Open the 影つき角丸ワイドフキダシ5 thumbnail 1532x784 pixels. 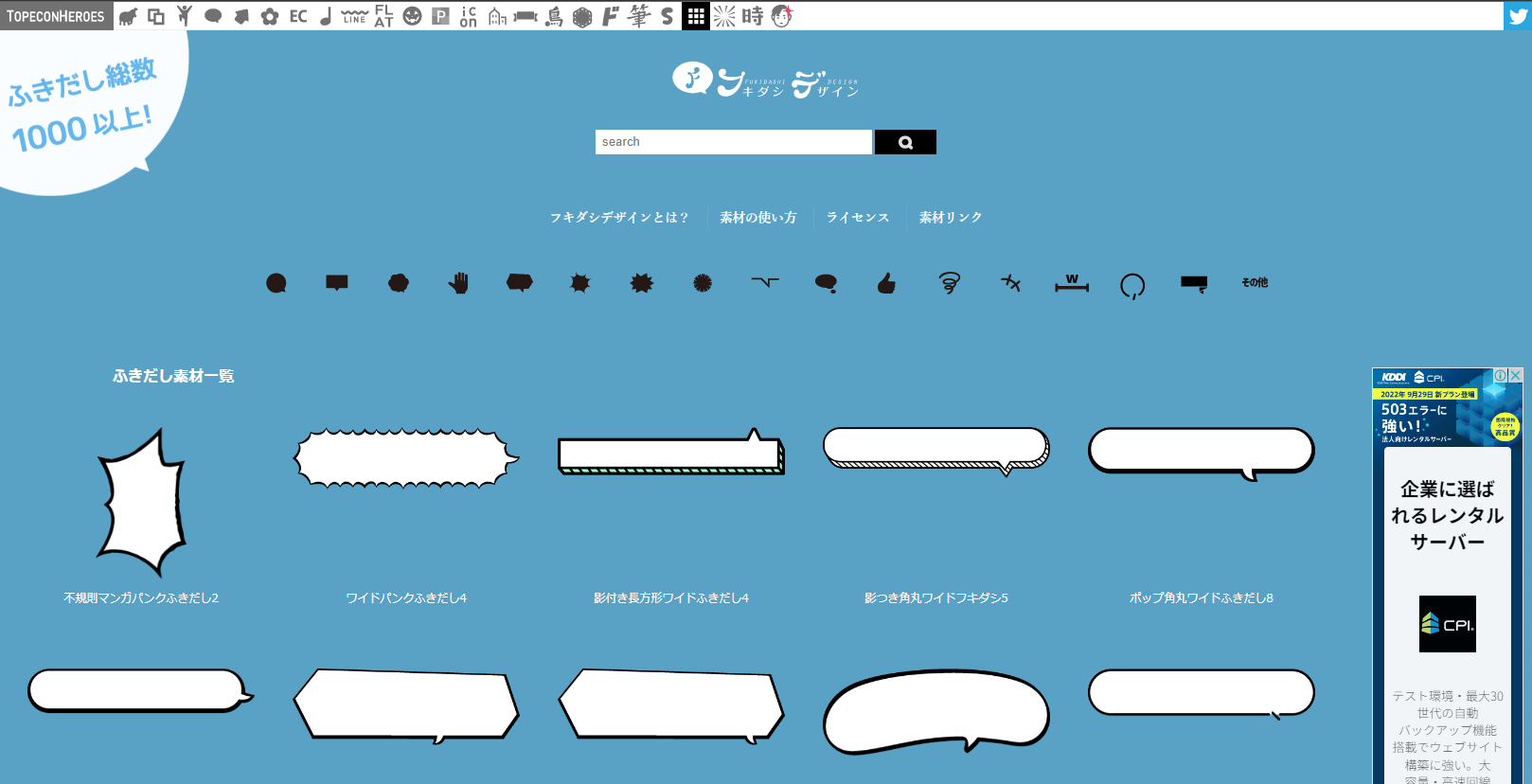[x=936, y=451]
